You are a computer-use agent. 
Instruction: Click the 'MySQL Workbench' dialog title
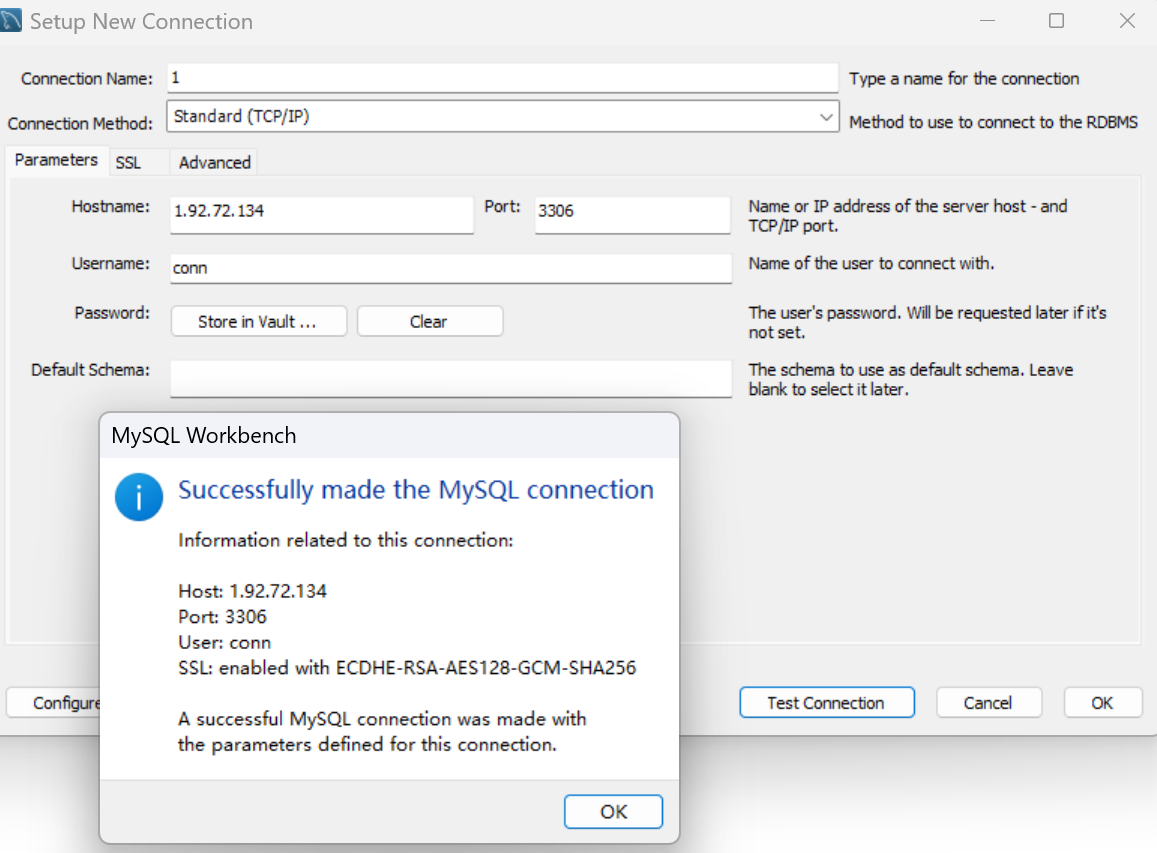(x=204, y=435)
